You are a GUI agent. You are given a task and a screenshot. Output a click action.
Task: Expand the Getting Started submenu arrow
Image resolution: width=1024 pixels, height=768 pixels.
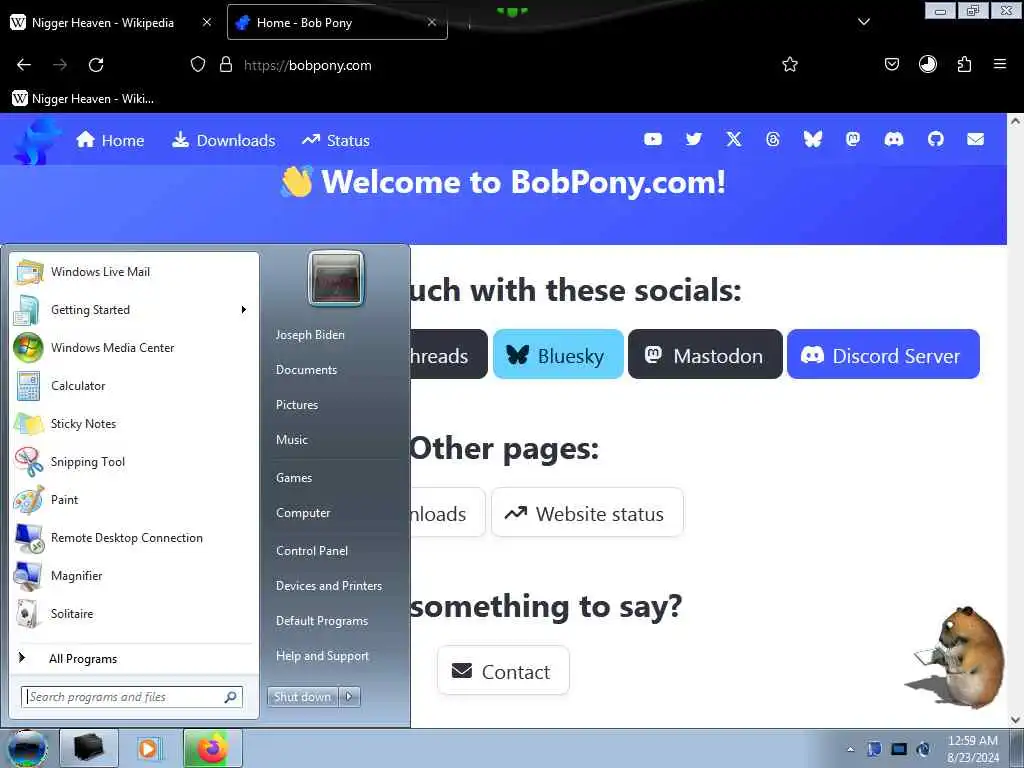pos(244,310)
